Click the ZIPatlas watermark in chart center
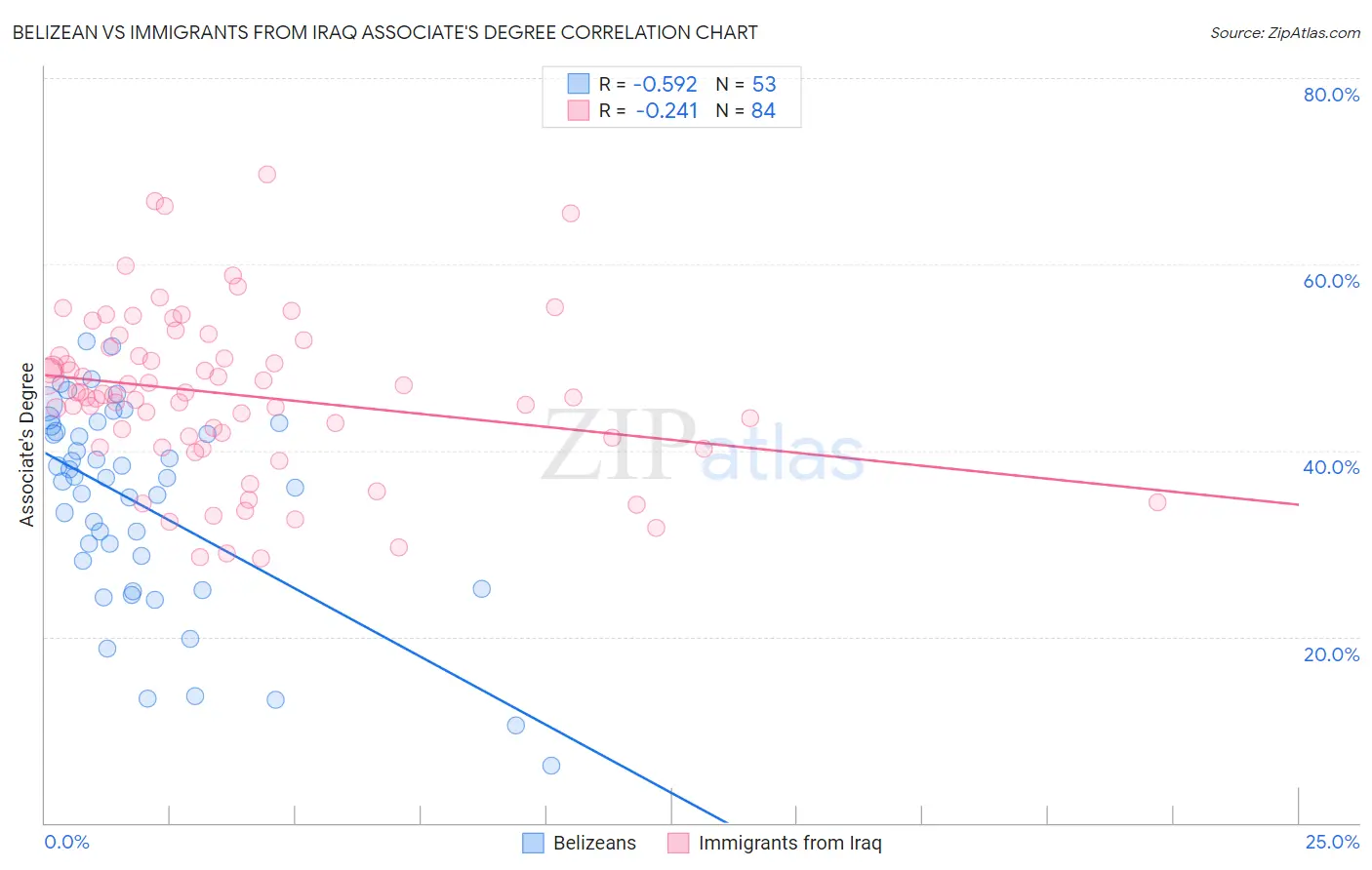 click(x=703, y=445)
